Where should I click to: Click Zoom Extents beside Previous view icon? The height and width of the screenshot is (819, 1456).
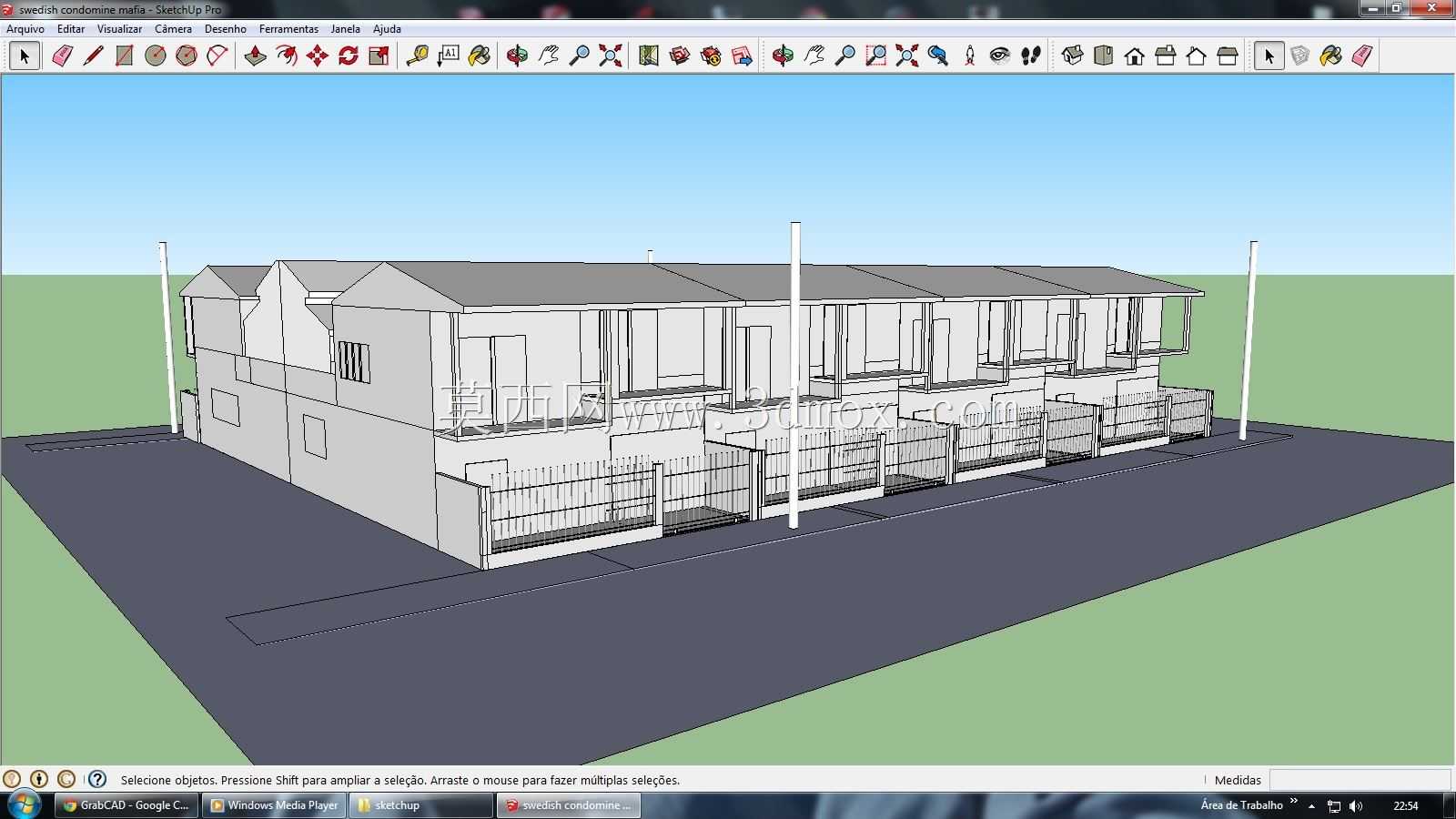click(906, 56)
